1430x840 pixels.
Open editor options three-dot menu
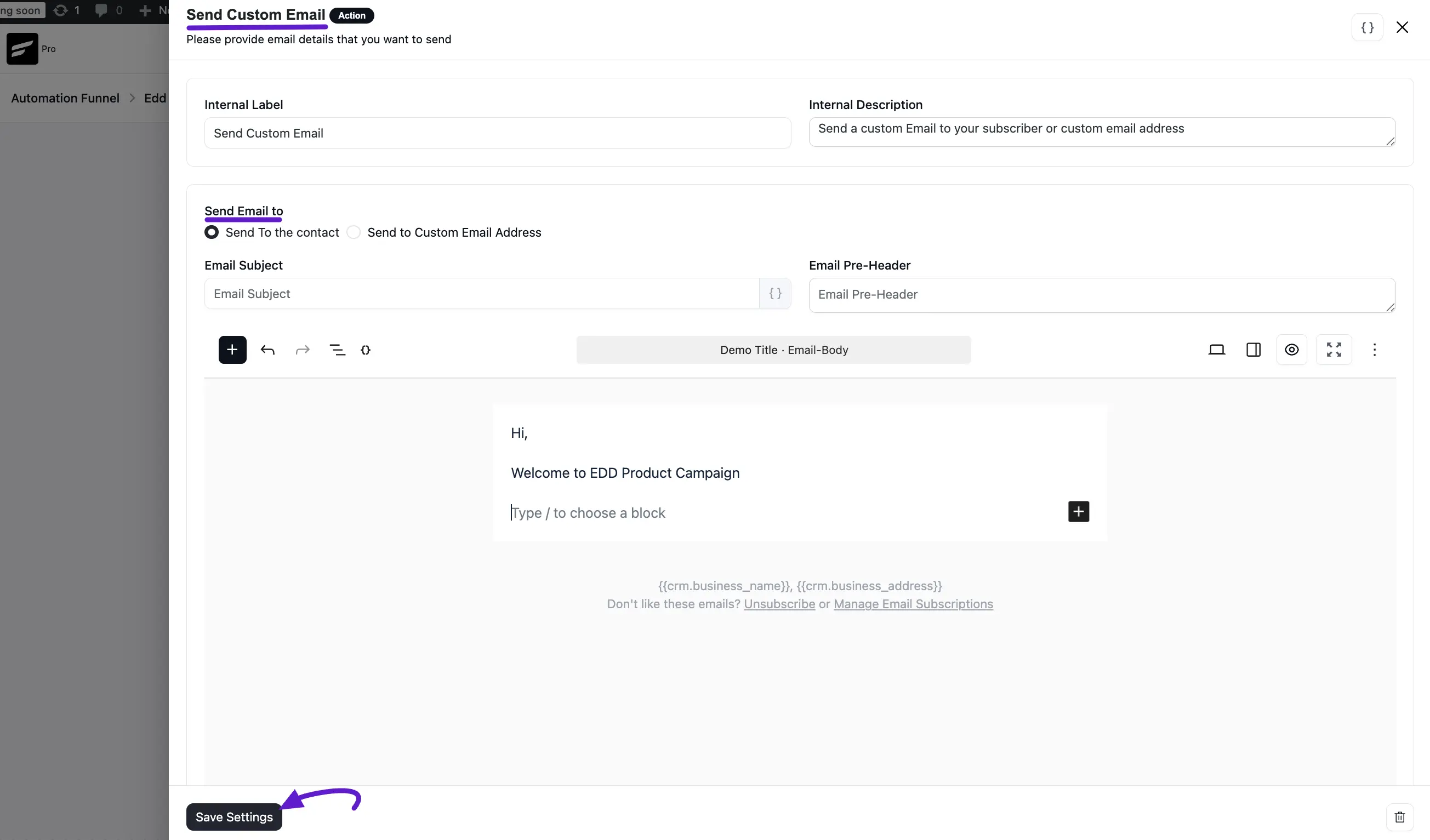pyautogui.click(x=1375, y=350)
